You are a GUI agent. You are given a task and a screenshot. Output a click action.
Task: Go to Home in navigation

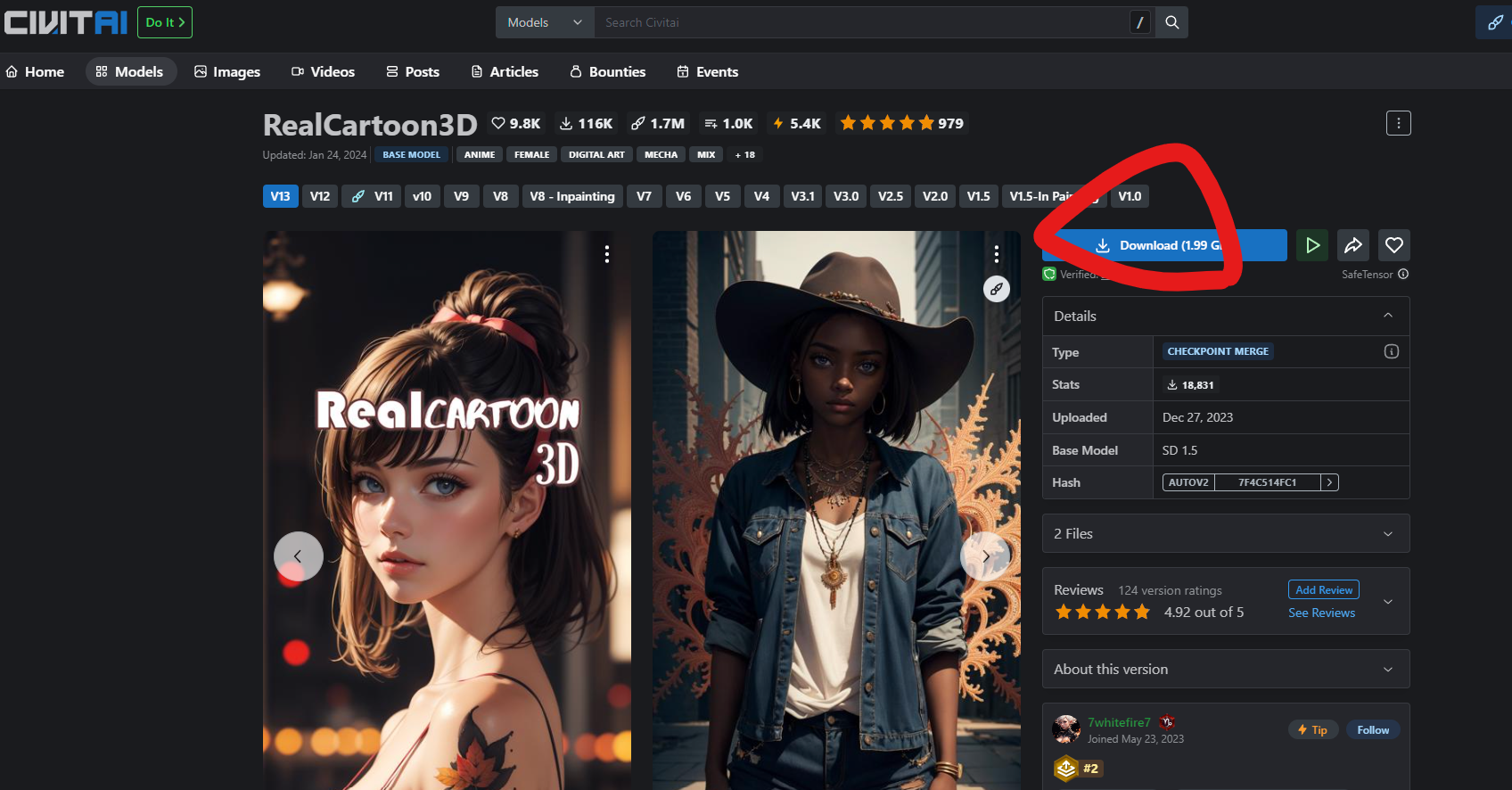(36, 71)
